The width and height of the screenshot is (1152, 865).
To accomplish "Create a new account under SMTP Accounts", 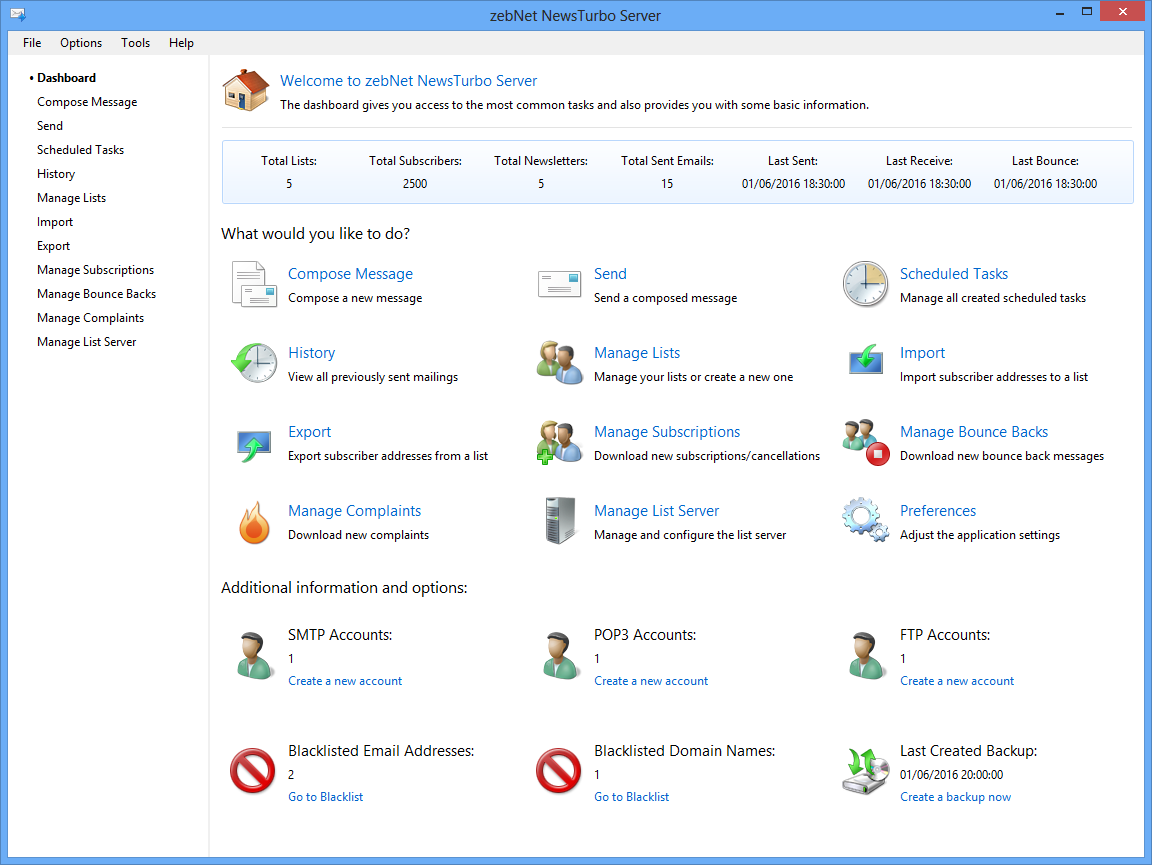I will (x=345, y=681).
